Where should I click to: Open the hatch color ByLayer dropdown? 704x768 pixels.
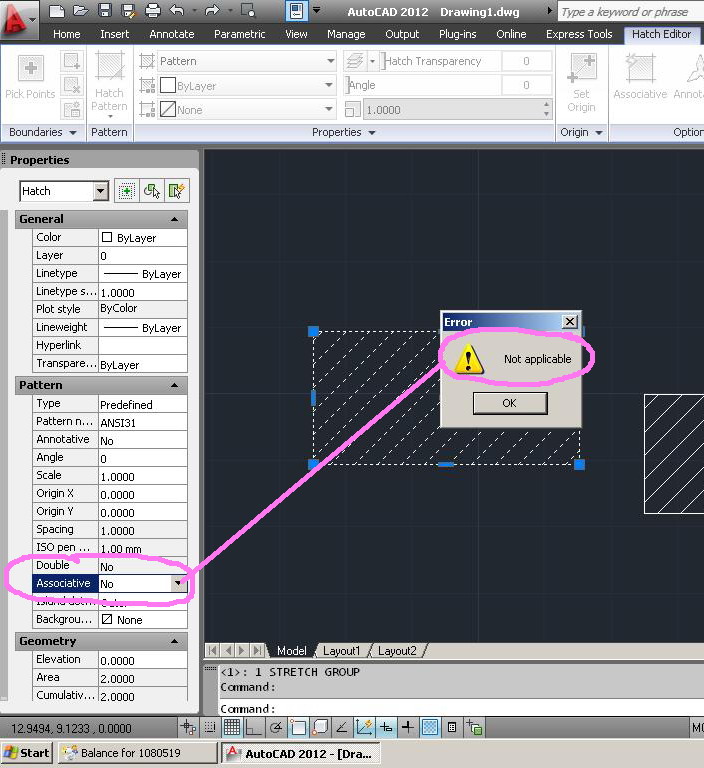[329, 85]
